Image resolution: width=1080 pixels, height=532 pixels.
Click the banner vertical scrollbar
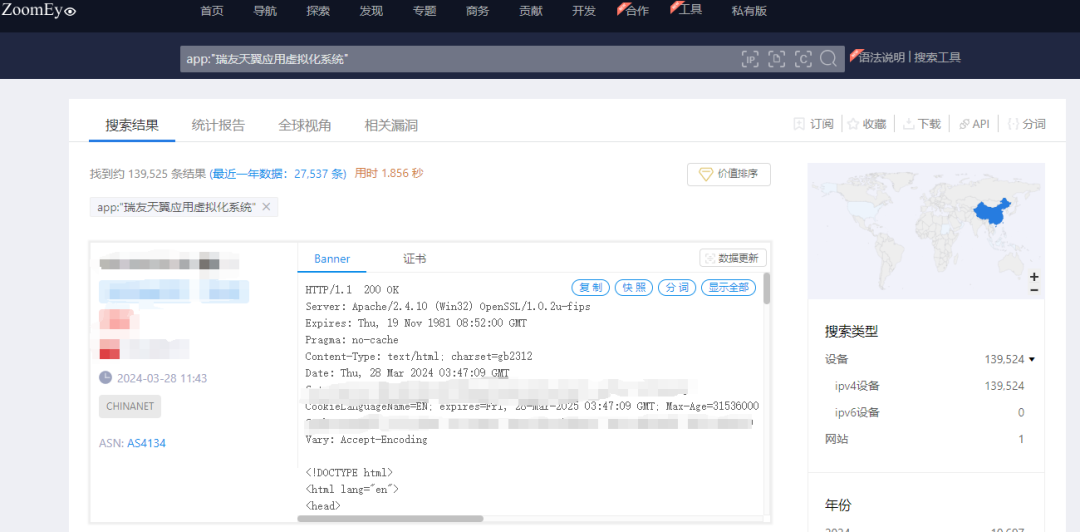tap(767, 289)
